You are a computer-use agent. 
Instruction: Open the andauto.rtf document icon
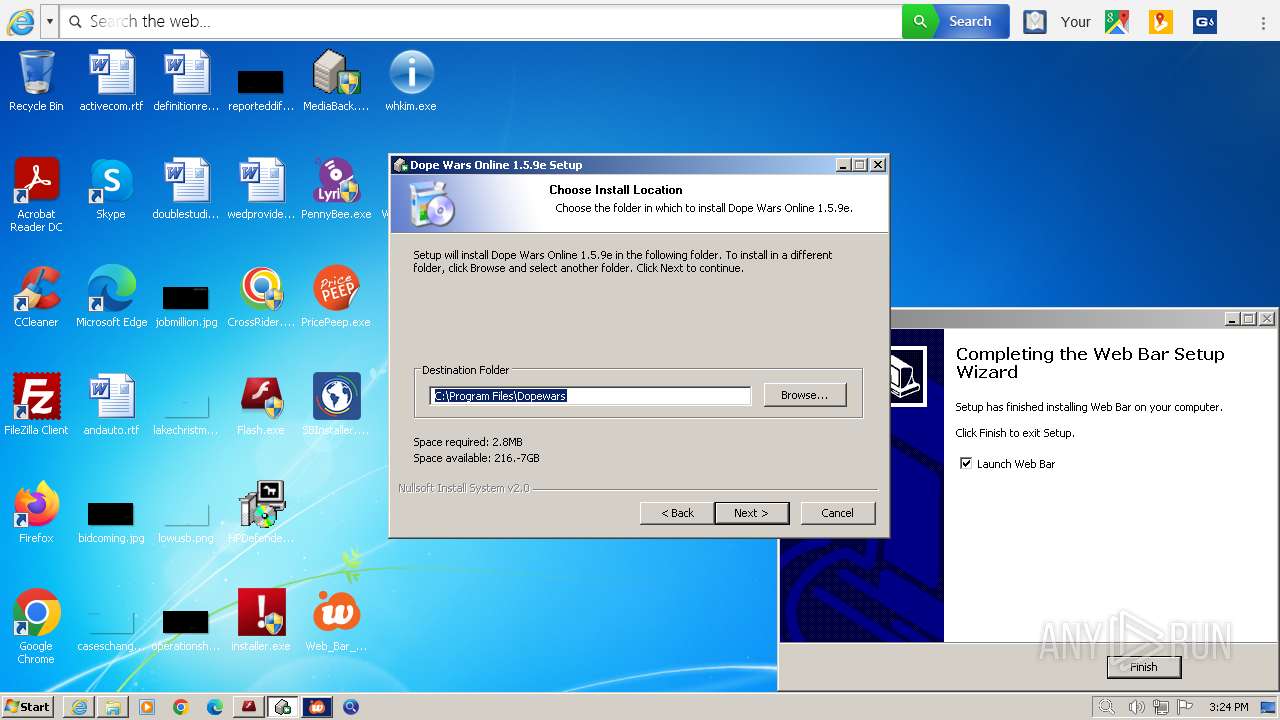[x=111, y=405]
